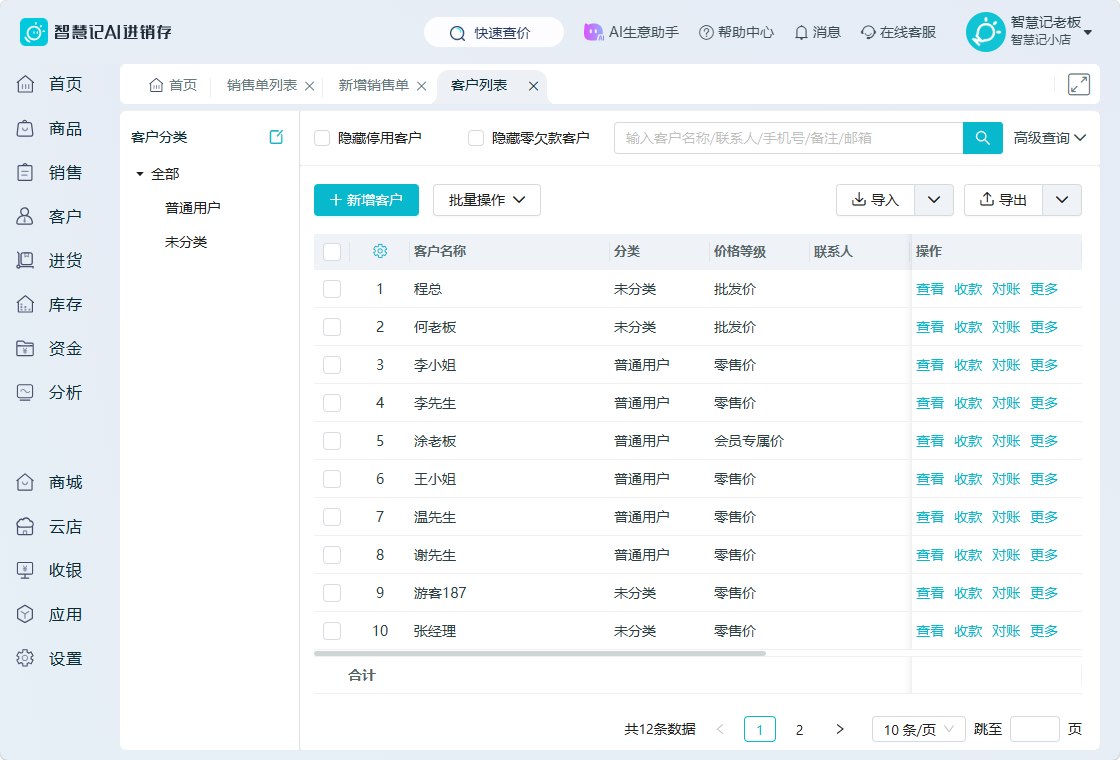
Task: Go to next page arrow
Action: 840,729
